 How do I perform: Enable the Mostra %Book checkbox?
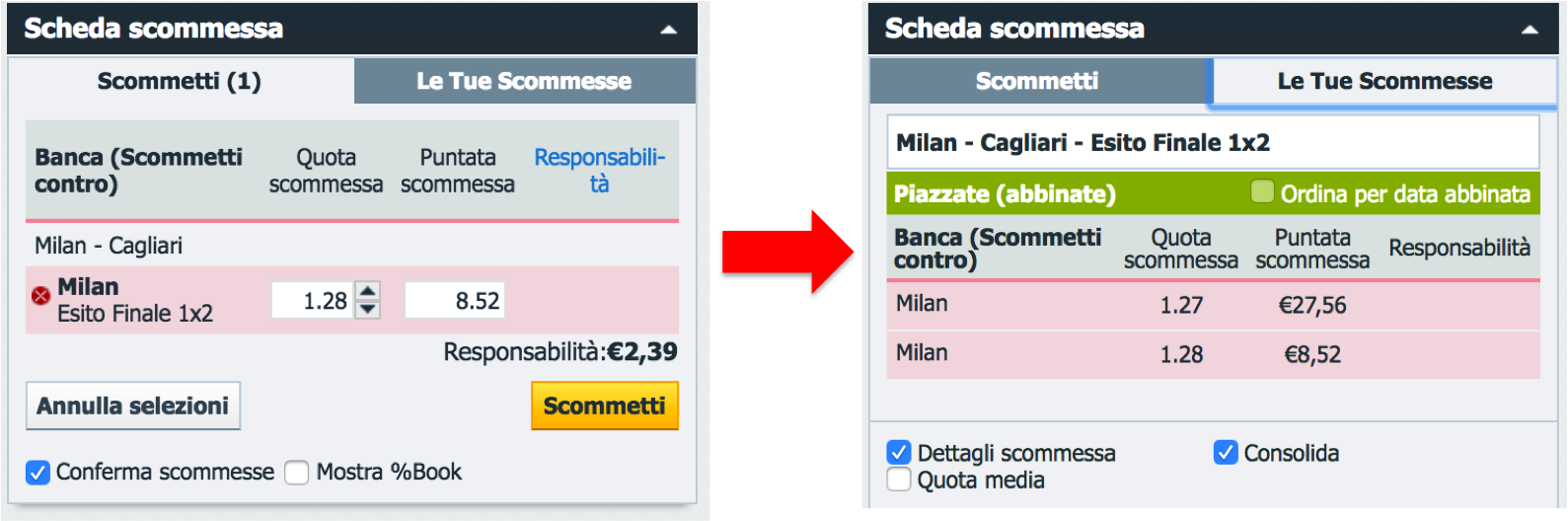point(297,473)
